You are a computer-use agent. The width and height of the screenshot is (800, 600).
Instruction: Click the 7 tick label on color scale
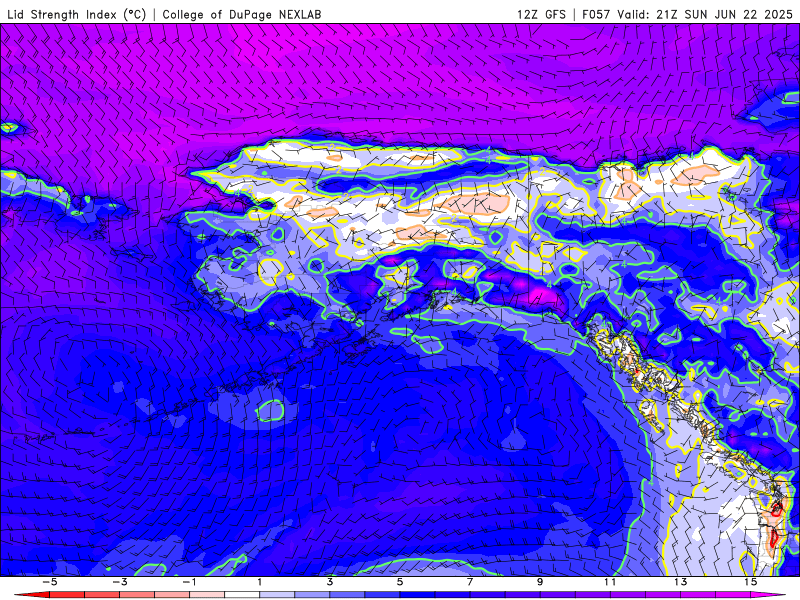[x=470, y=582]
